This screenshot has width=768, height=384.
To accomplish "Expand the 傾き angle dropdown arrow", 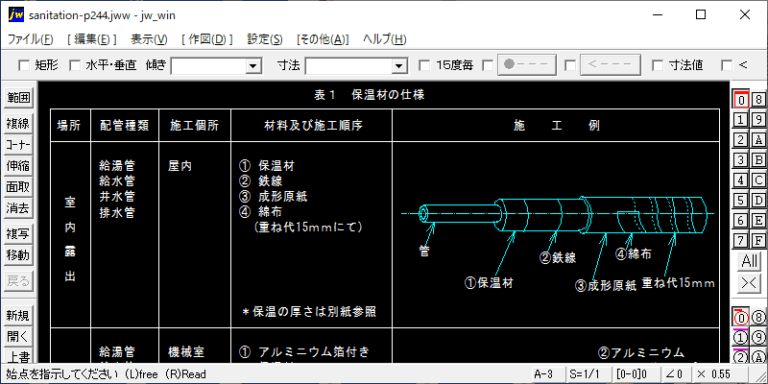I will pos(253,66).
